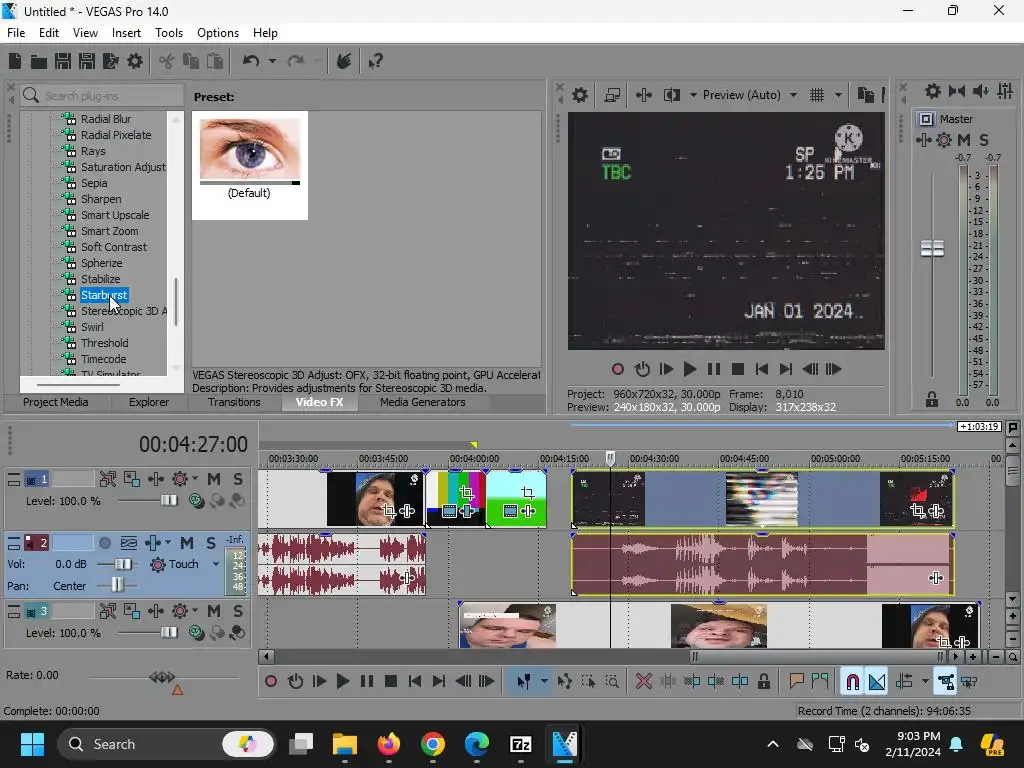Toggle Enable Snapping magnet button

852,682
